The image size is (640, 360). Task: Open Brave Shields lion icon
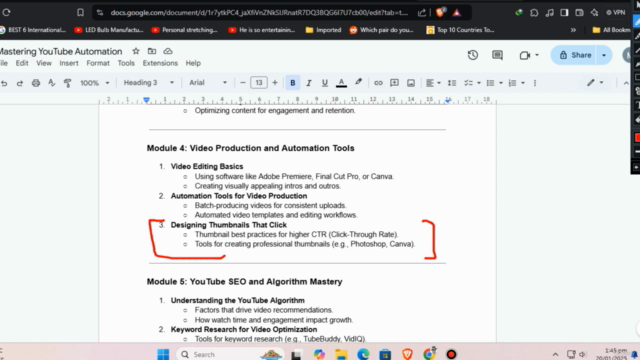(x=440, y=12)
